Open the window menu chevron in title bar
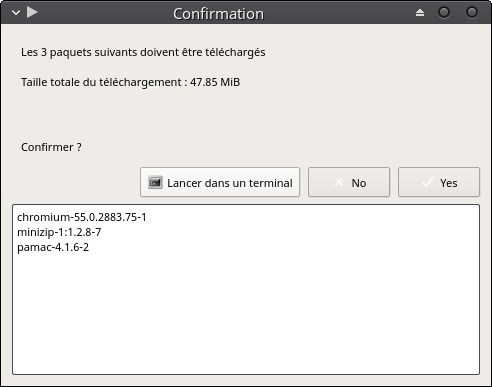This screenshot has width=492, height=387. 16,13
